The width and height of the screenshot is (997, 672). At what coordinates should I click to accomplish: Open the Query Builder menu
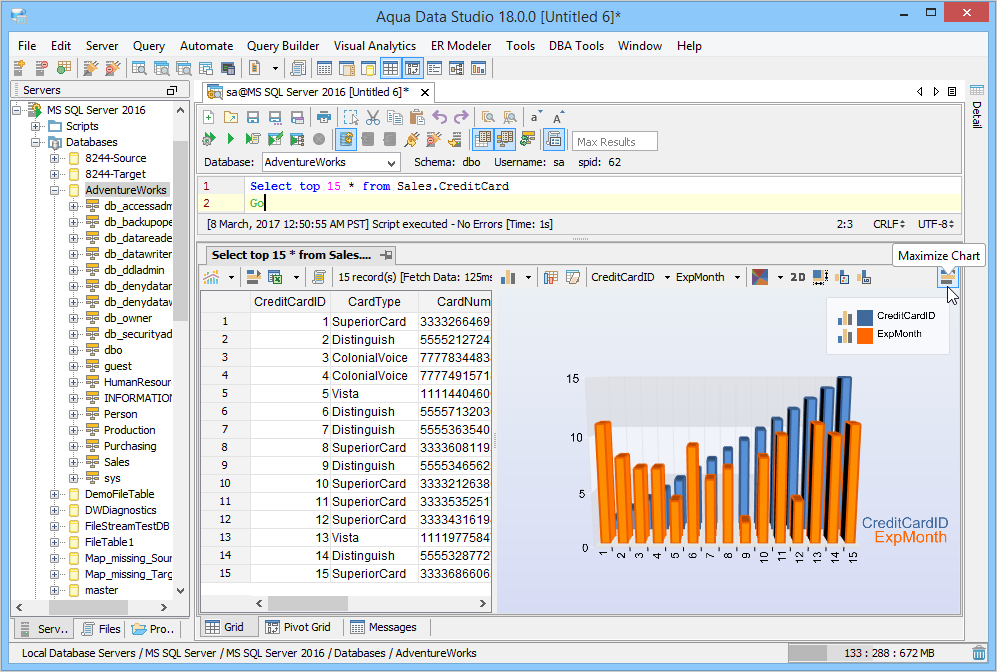[283, 46]
